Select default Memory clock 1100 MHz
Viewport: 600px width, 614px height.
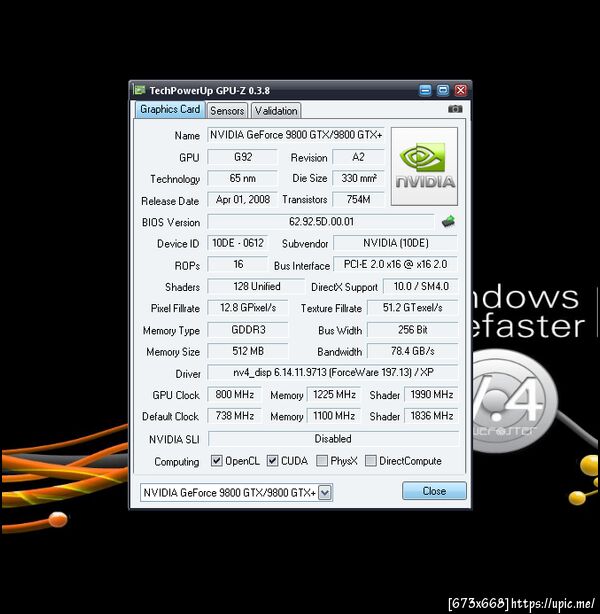tap(334, 415)
